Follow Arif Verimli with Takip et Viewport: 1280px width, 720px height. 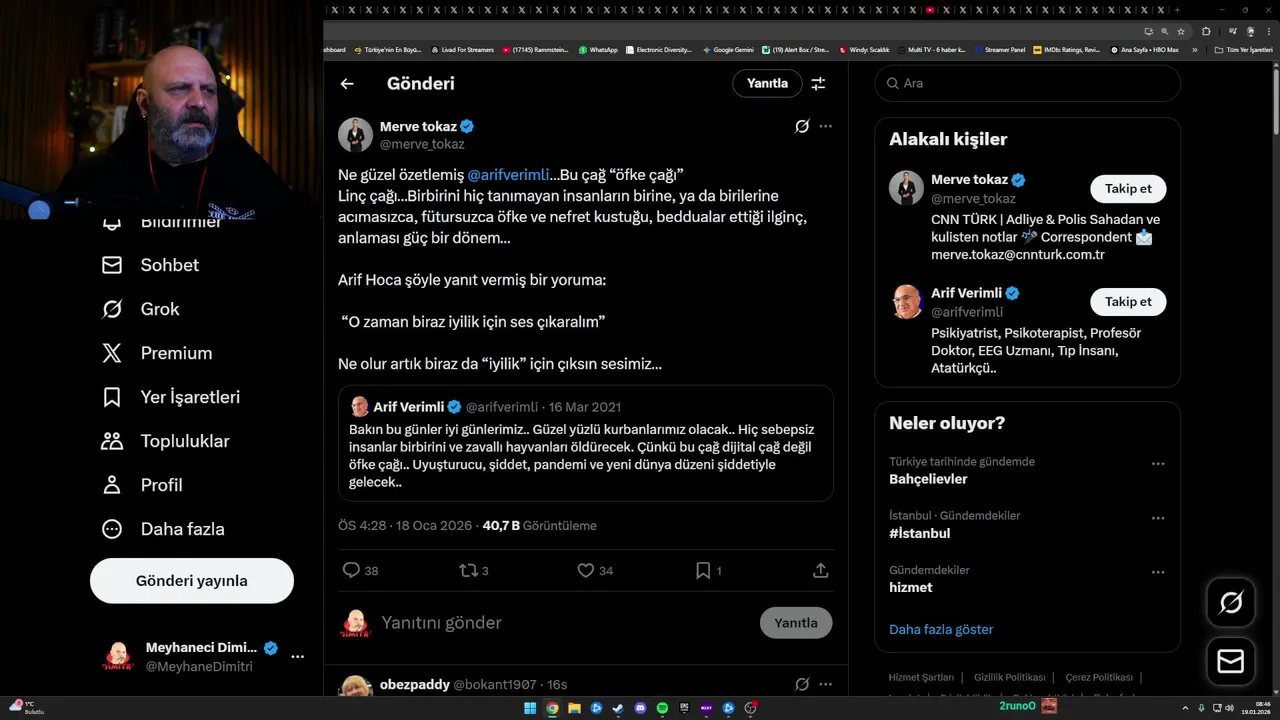pyautogui.click(x=1128, y=302)
